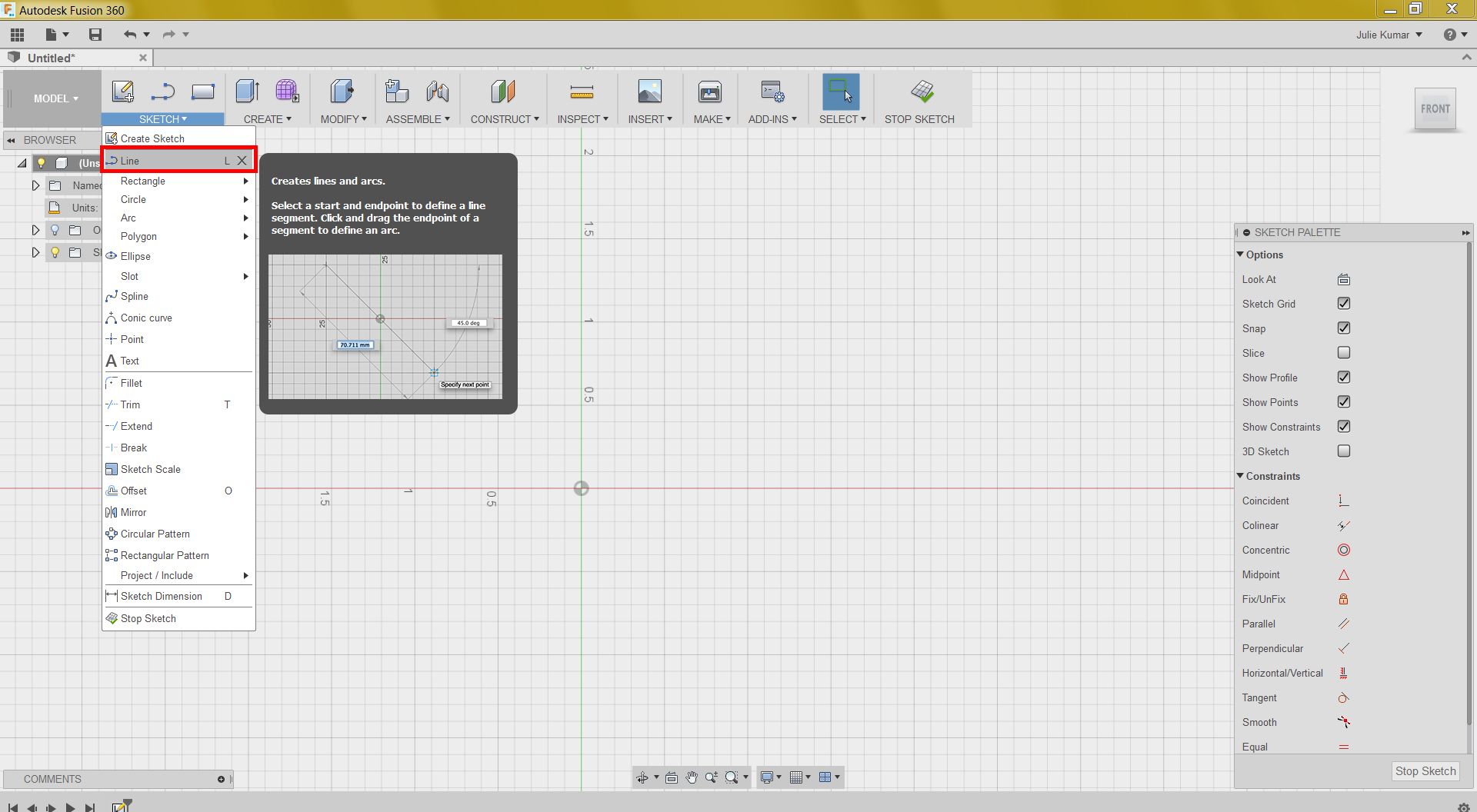The height and width of the screenshot is (812, 1477).
Task: Select the Coincident constraint icon
Action: [1343, 501]
